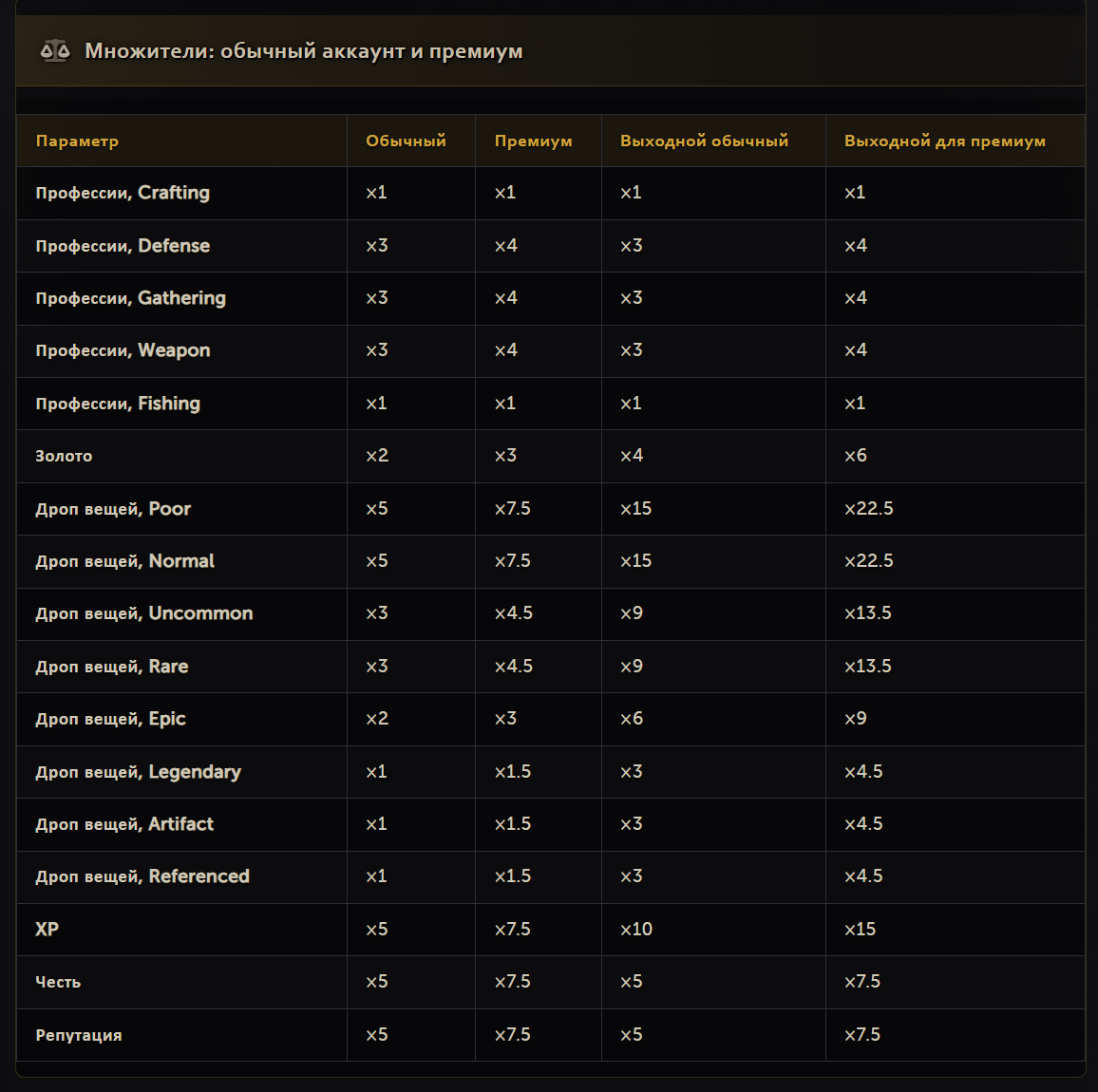Click the Дроп вещей, Poor row label
1098x1092 pixels.
[113, 509]
